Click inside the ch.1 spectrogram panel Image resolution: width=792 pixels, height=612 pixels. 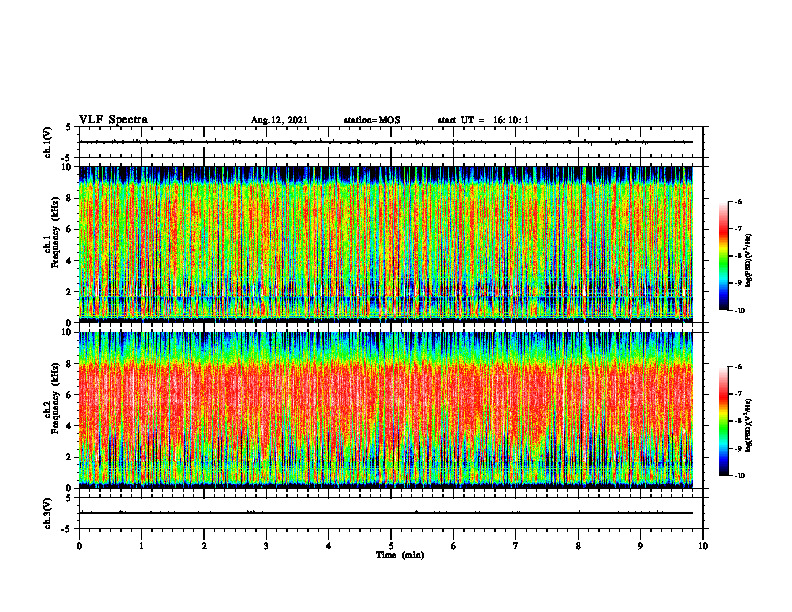coord(386,244)
